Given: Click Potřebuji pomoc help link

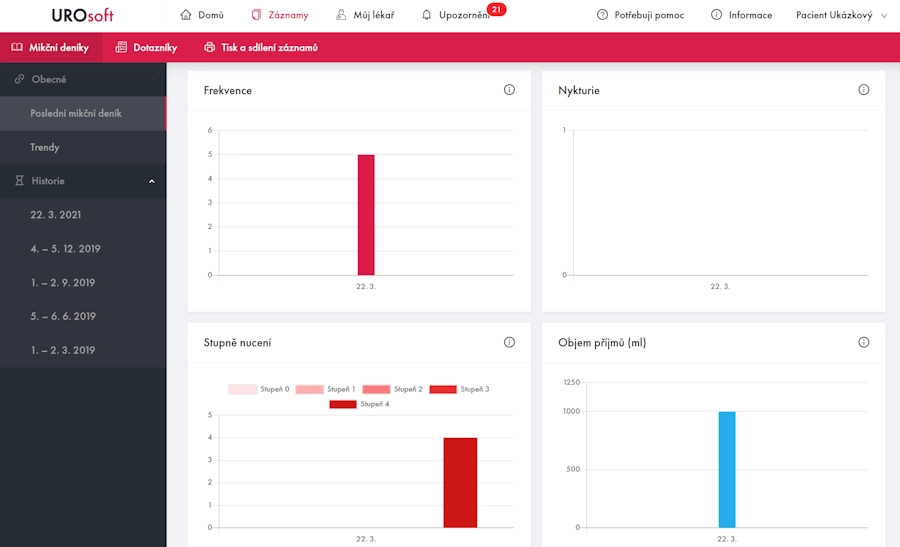Looking at the screenshot, I should click(x=640, y=15).
